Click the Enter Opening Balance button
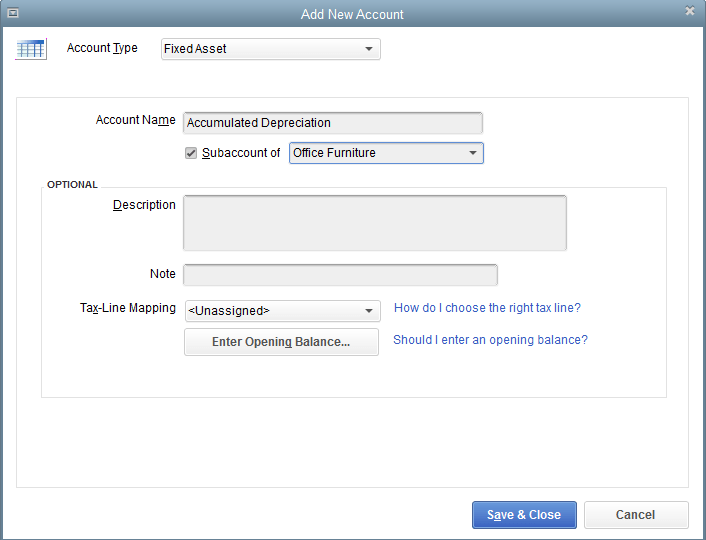The height and width of the screenshot is (540, 706). (x=281, y=342)
